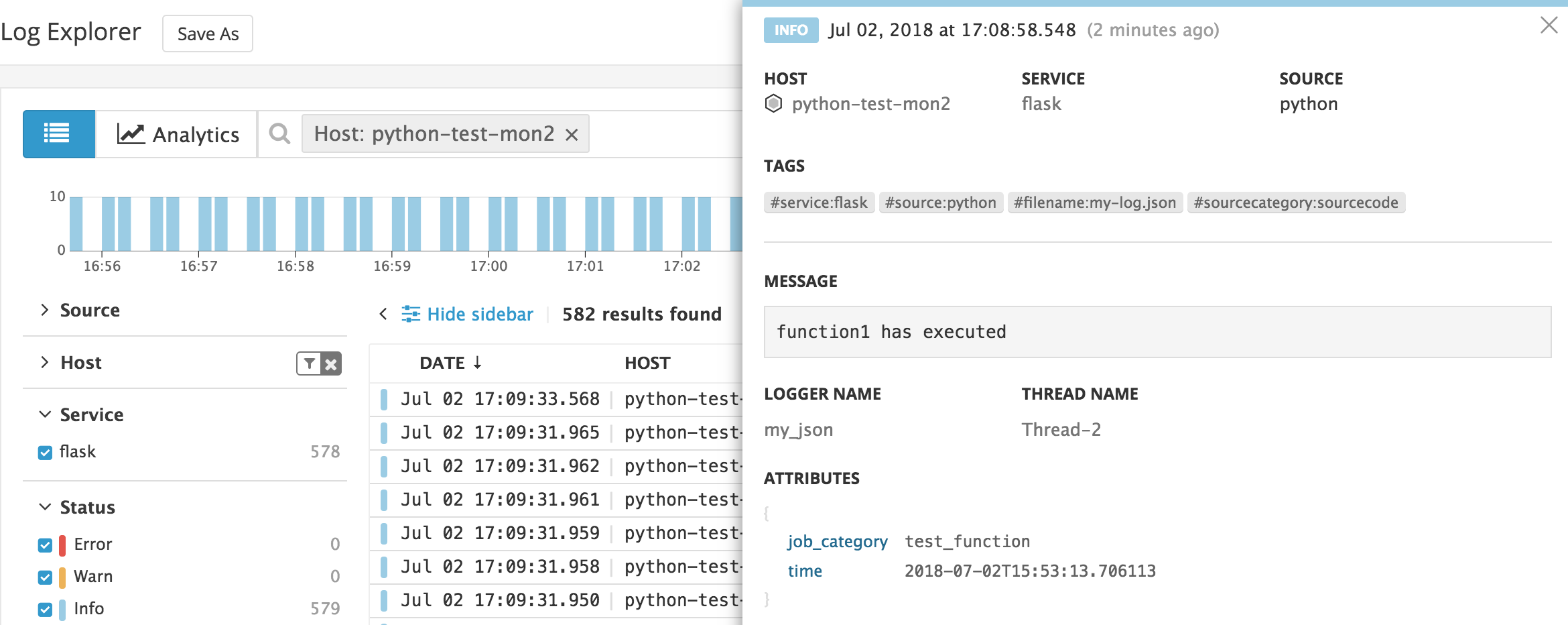Uncheck the flask service checkbox

click(44, 451)
